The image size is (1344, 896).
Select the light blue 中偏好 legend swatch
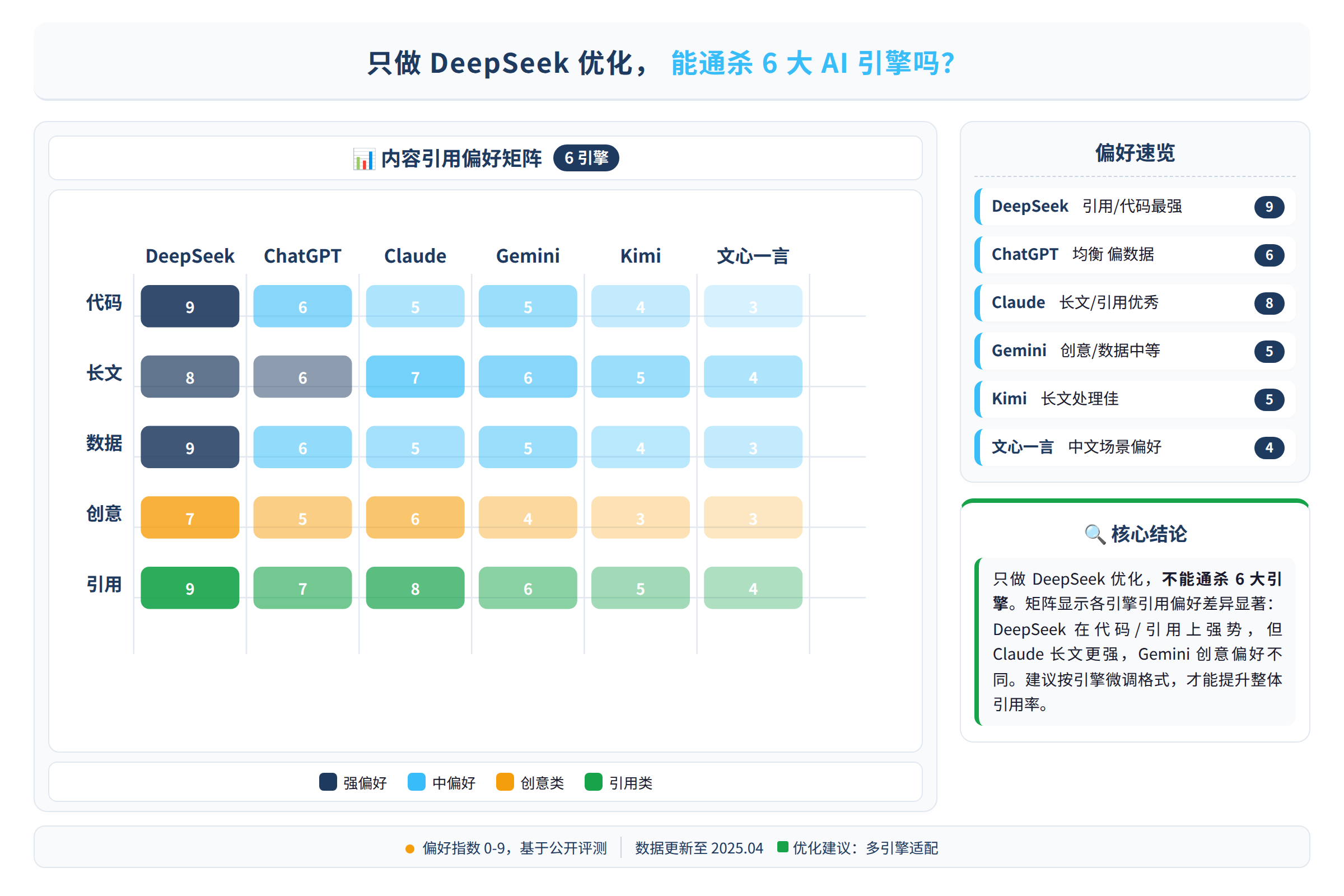(417, 782)
